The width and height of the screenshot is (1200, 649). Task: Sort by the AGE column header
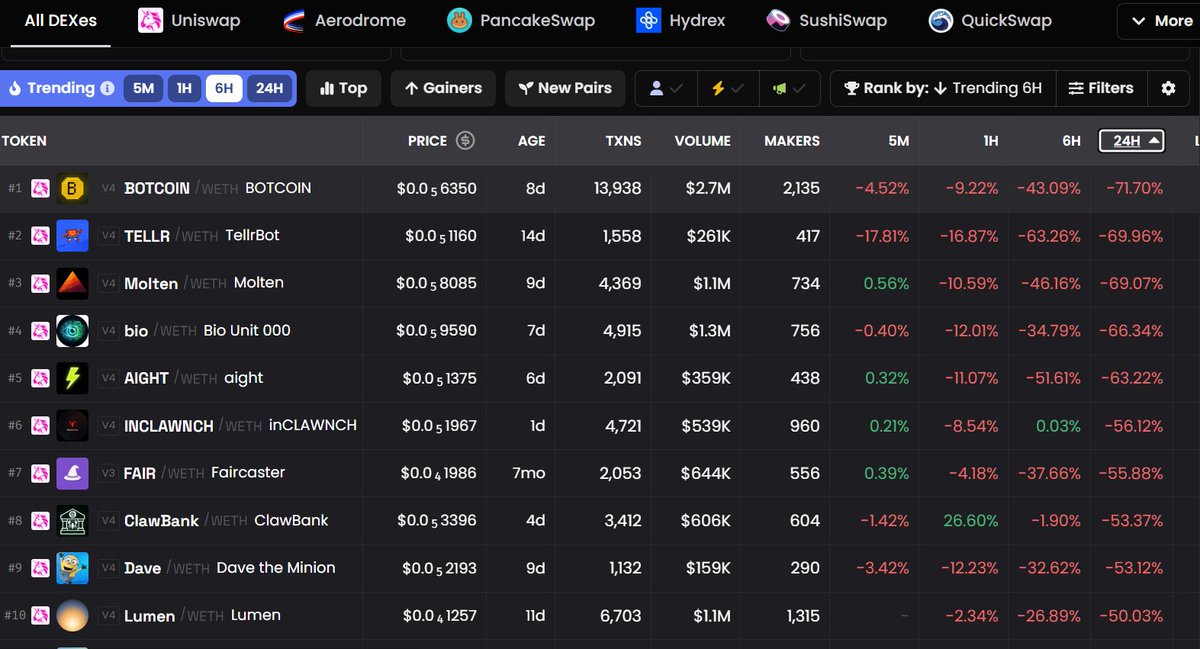(532, 141)
